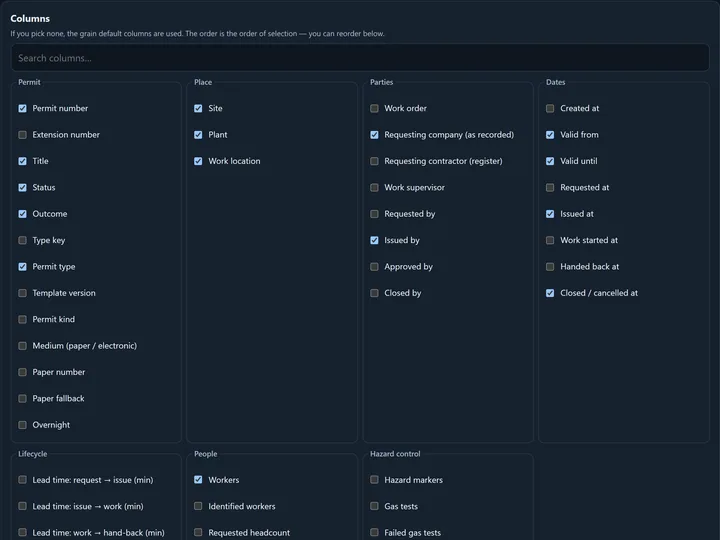
Task: Tick the Permit kind checkbox
Action: [x=22, y=319]
